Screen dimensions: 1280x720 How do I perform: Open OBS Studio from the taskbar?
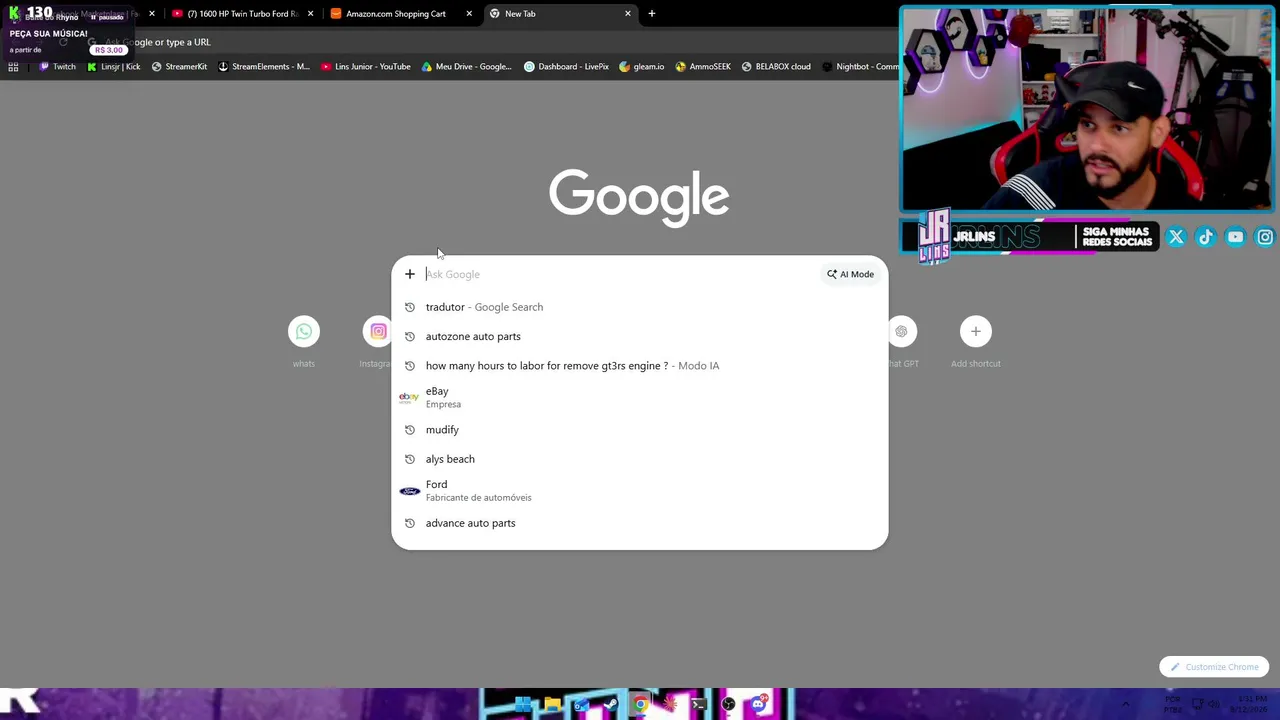coord(728,705)
